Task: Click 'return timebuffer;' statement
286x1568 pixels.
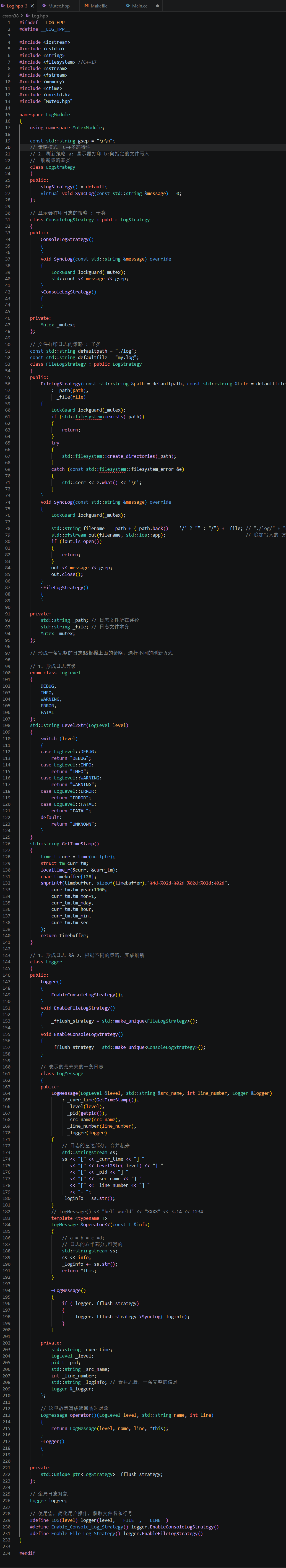Action: [64, 935]
